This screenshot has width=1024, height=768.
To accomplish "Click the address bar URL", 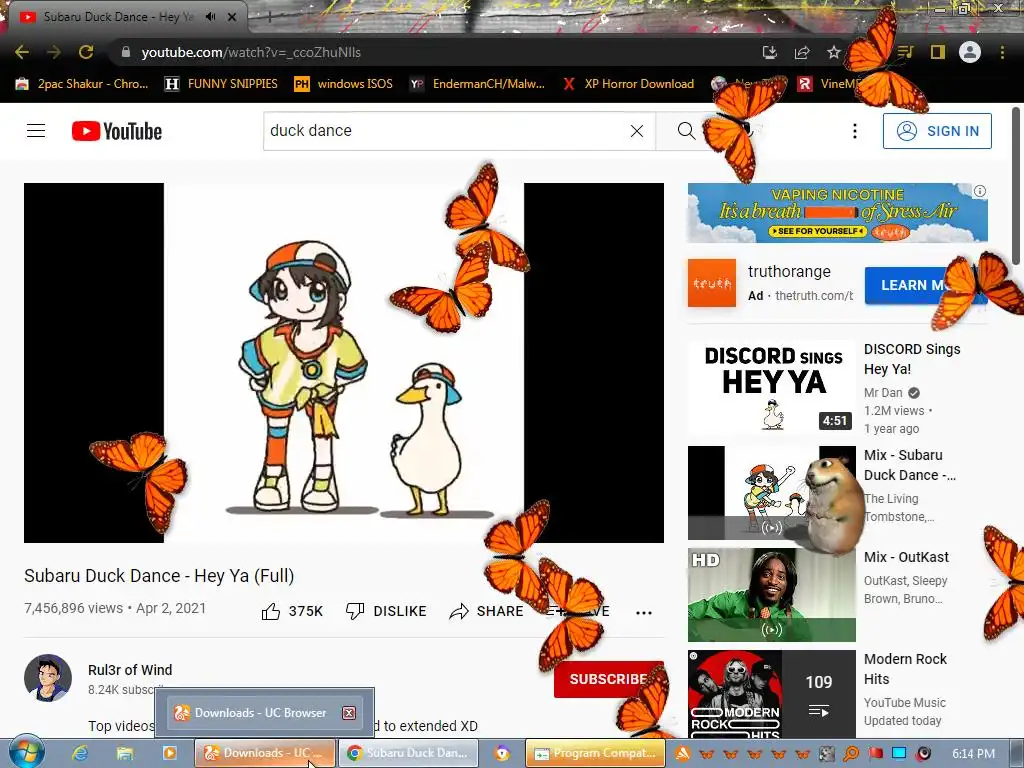I will 251,52.
